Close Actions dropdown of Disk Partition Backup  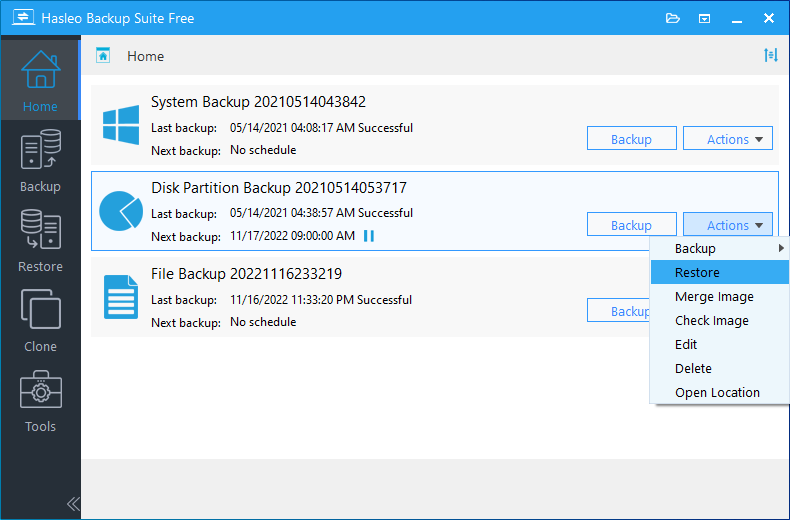[x=728, y=225]
